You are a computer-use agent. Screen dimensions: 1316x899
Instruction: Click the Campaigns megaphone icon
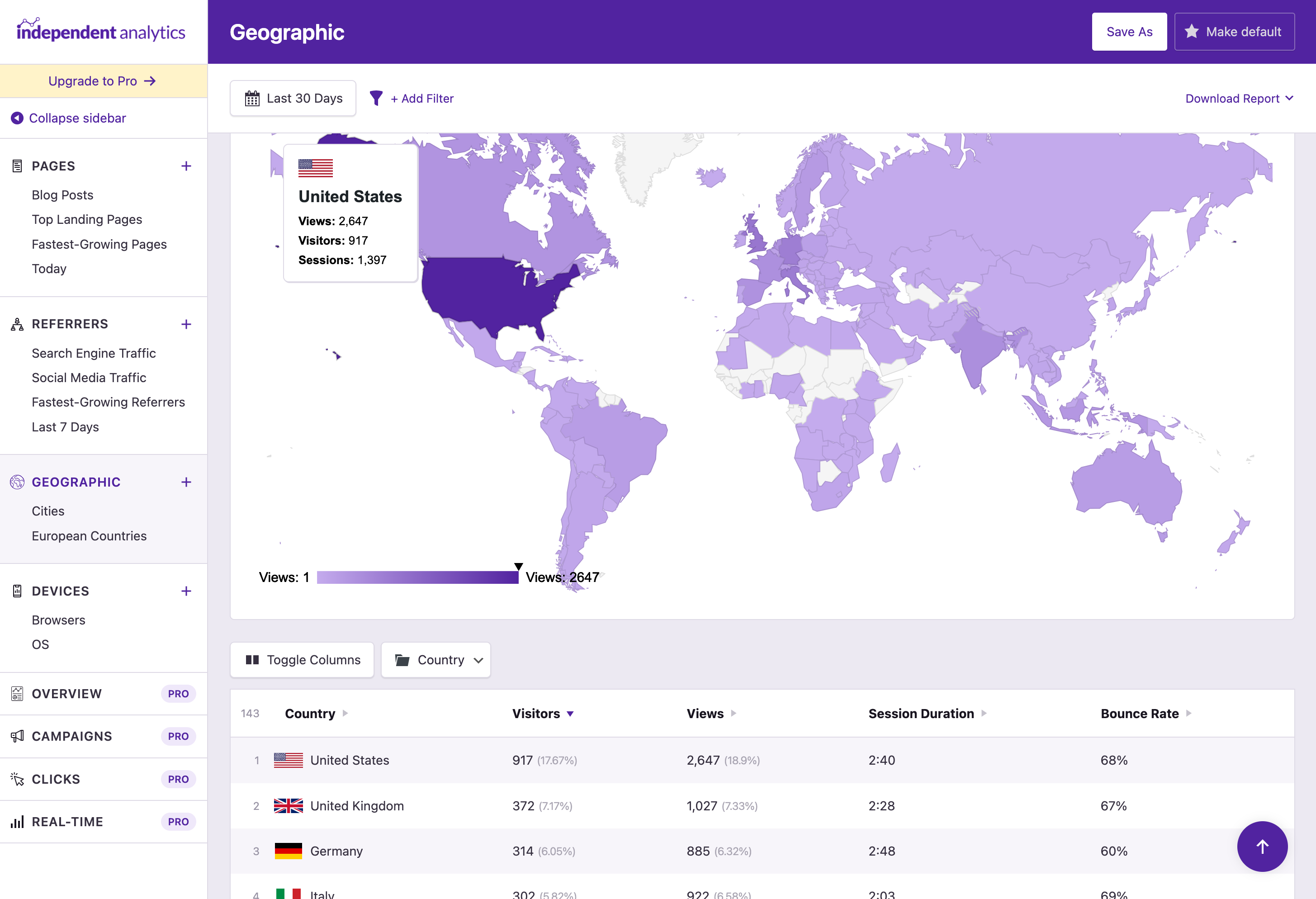point(16,736)
